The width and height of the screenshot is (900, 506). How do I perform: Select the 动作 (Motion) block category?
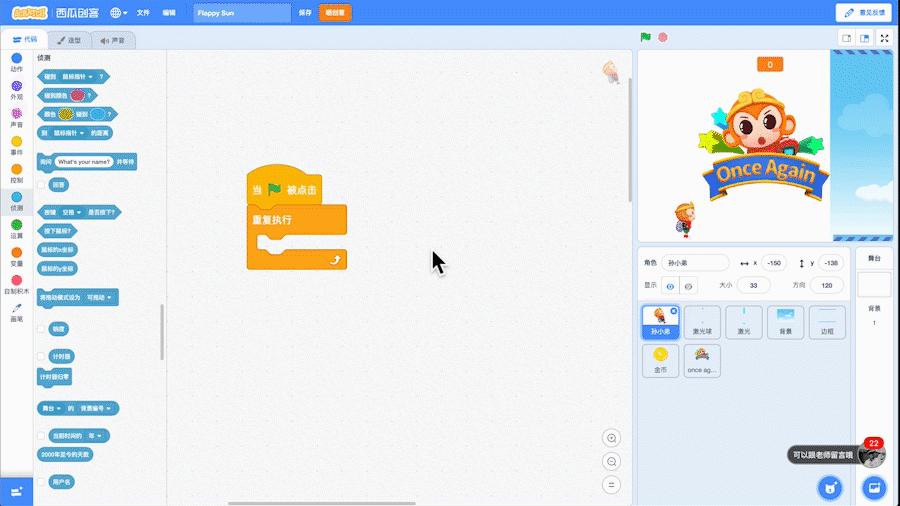tap(17, 63)
